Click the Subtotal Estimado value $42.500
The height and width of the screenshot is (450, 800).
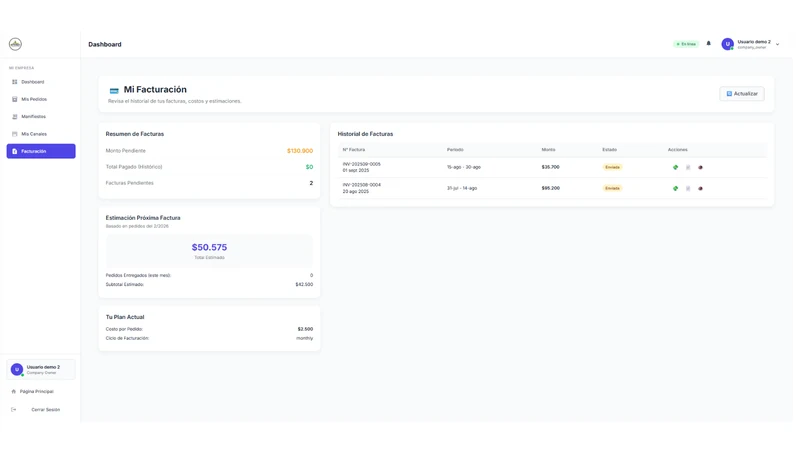(304, 284)
